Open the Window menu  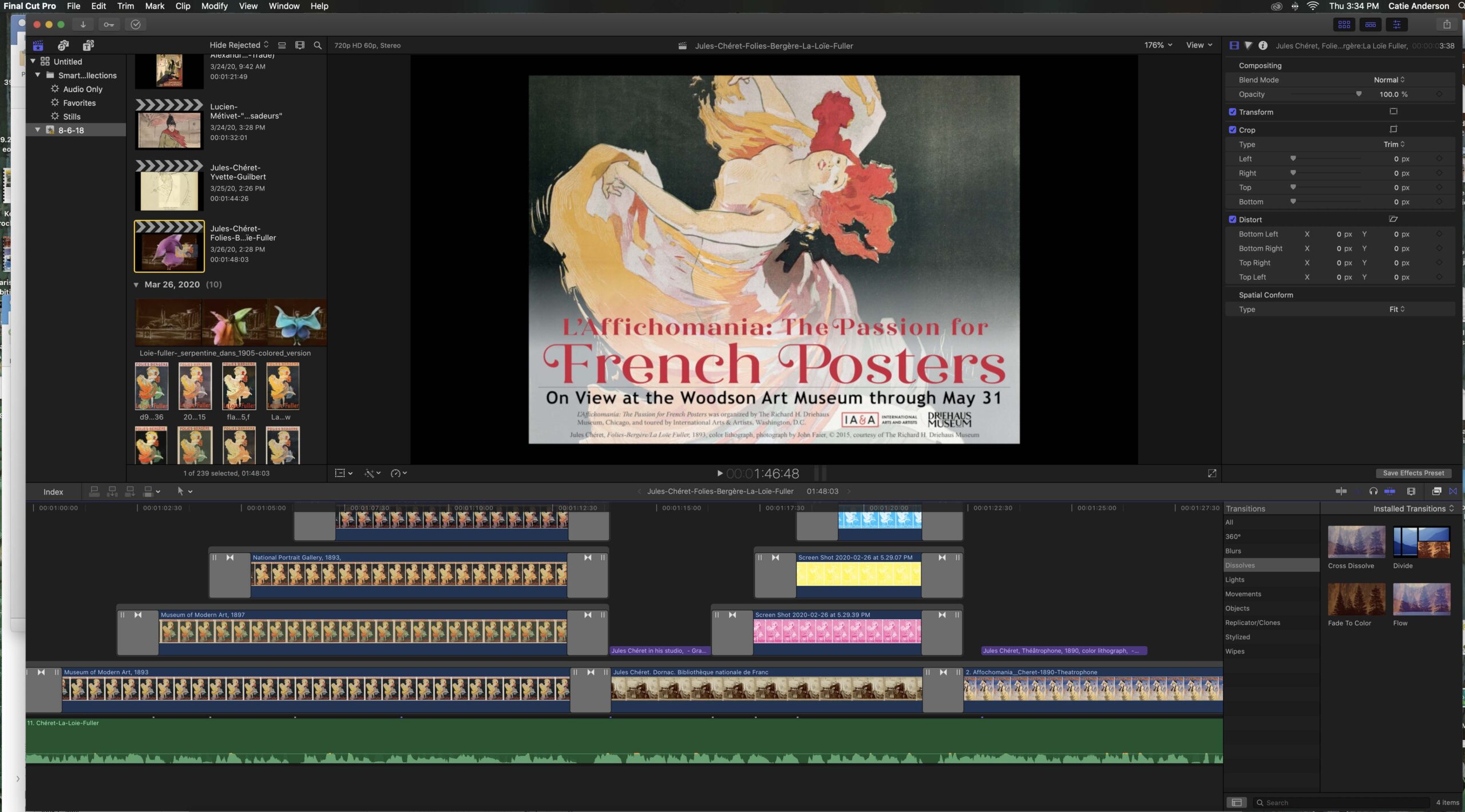click(284, 6)
